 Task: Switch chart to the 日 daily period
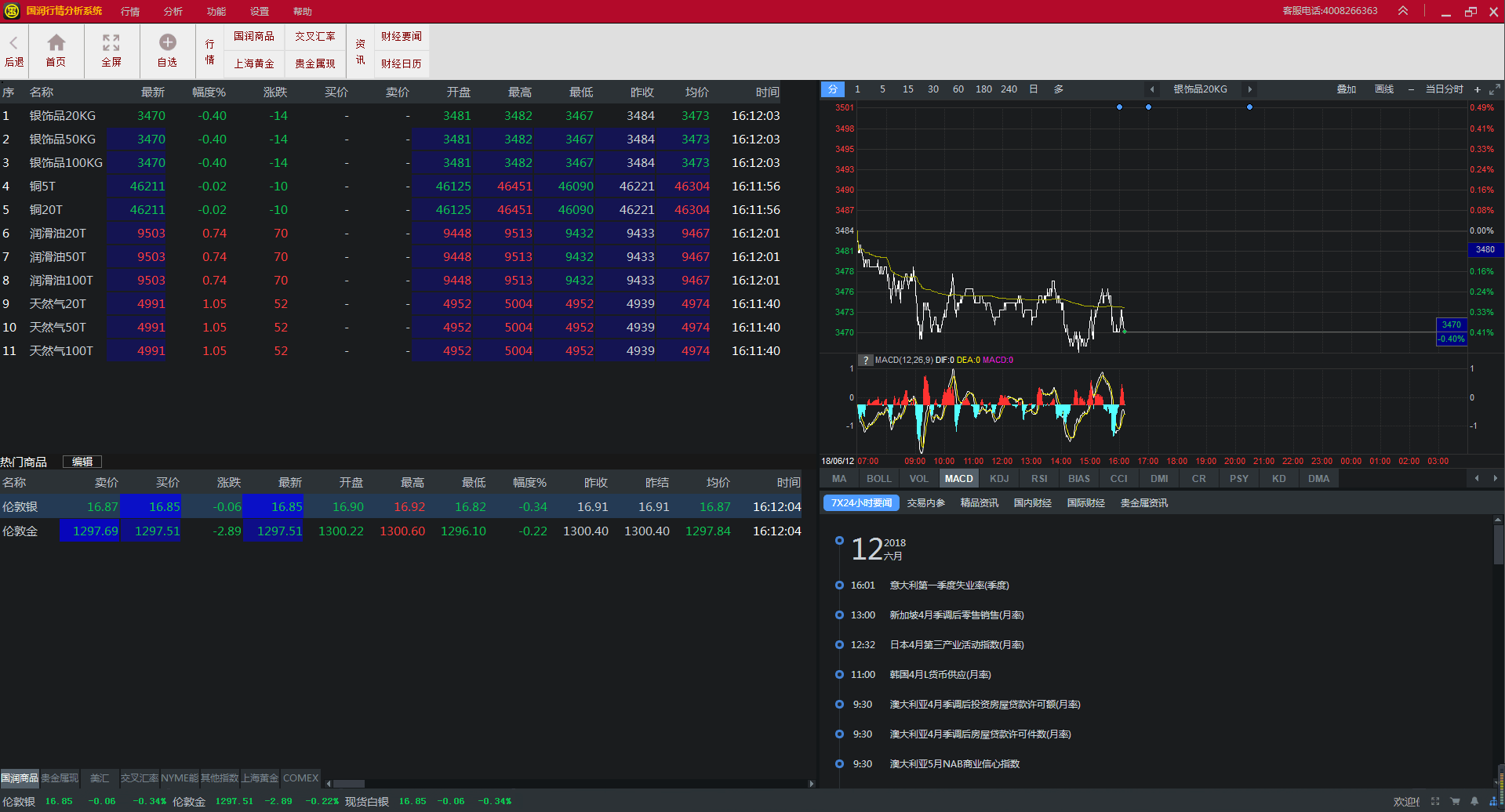point(1034,89)
